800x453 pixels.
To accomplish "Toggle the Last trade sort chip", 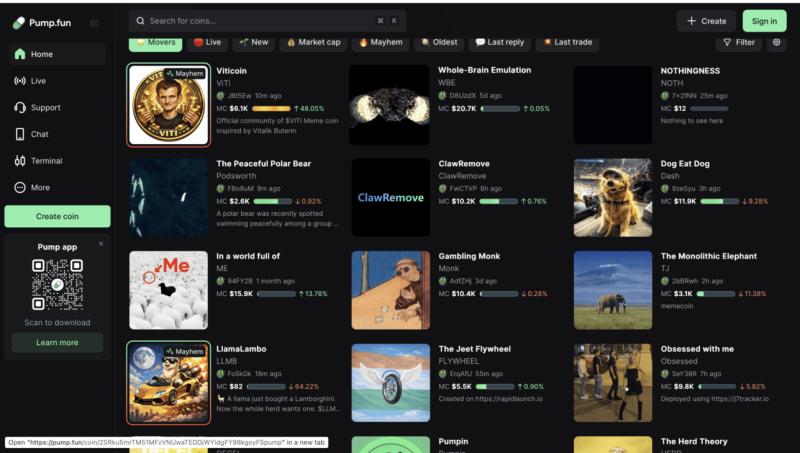I will (x=567, y=43).
